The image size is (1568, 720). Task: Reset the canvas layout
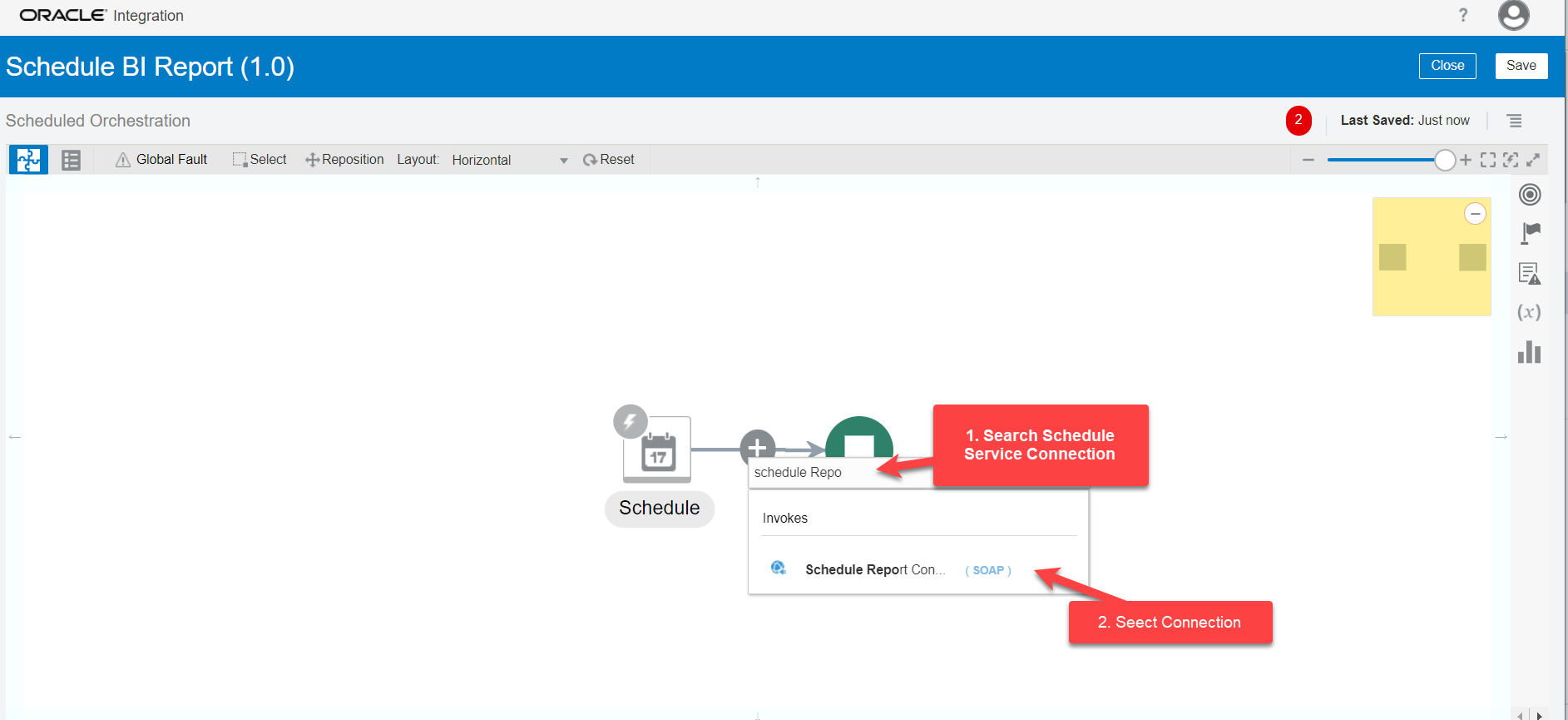click(609, 160)
